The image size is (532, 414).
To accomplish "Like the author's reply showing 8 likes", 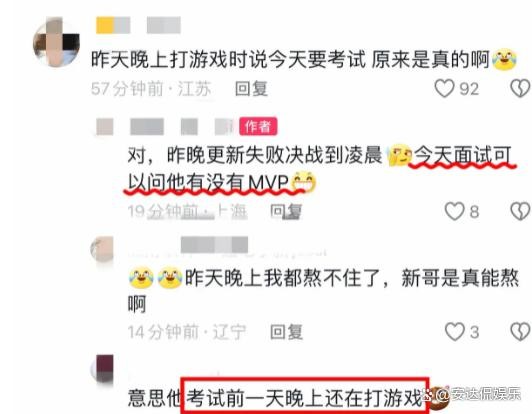I will [455, 211].
